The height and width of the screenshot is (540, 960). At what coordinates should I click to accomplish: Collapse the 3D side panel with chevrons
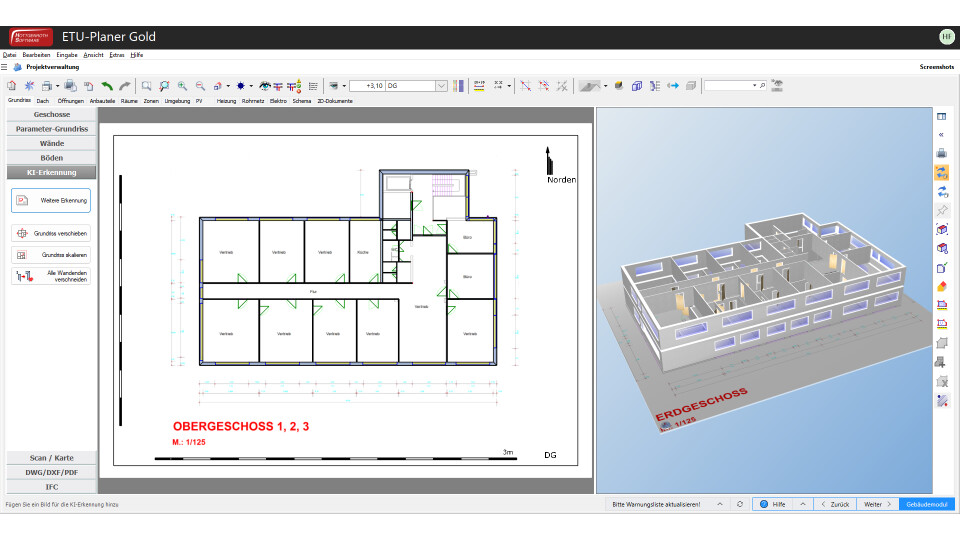[941, 134]
